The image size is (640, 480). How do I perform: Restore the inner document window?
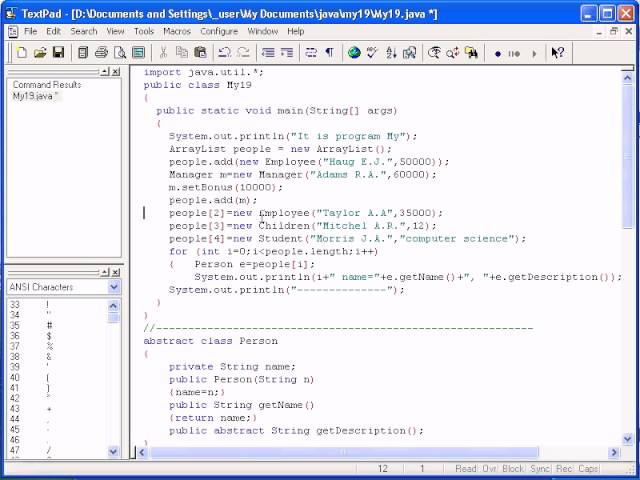pos(613,31)
